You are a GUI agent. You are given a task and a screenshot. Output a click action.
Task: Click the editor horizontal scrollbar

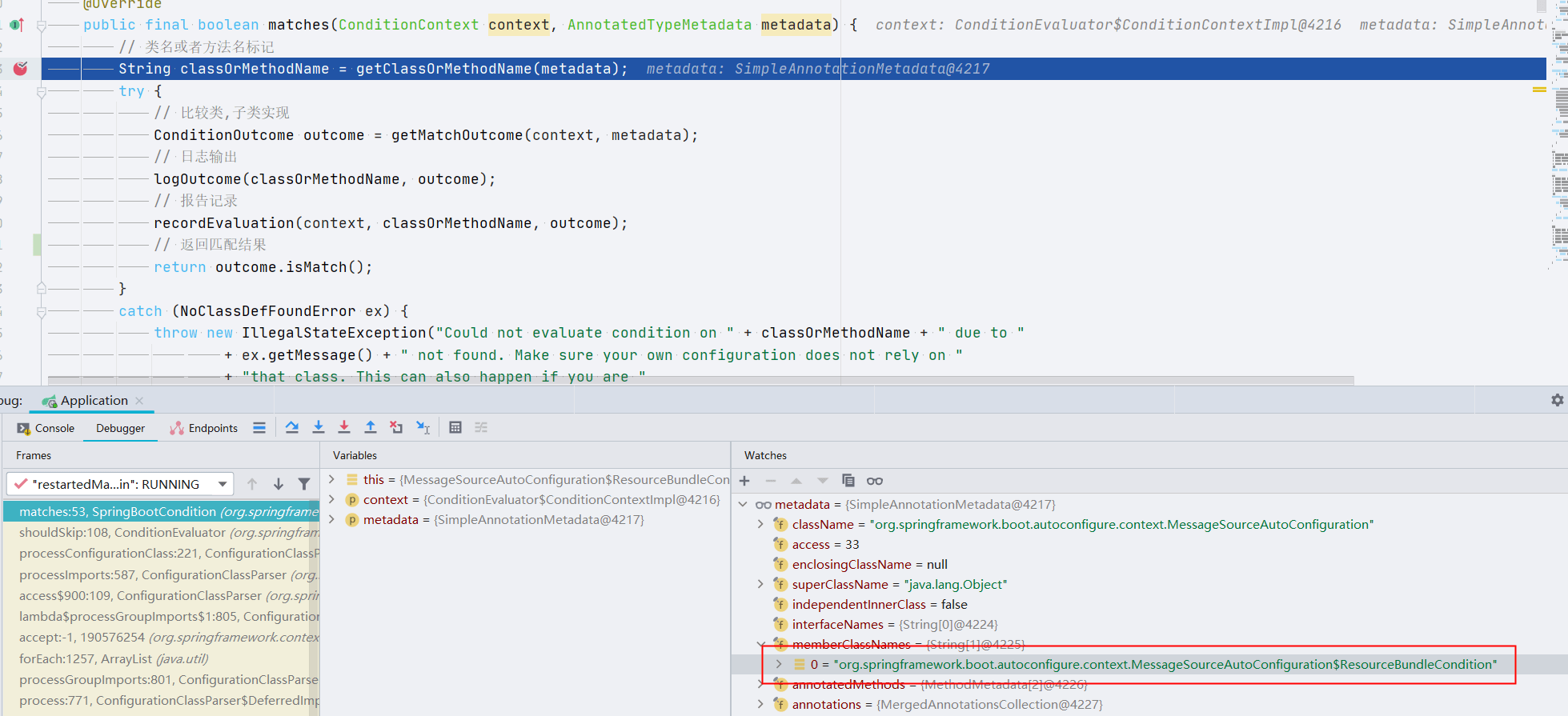coord(700,381)
